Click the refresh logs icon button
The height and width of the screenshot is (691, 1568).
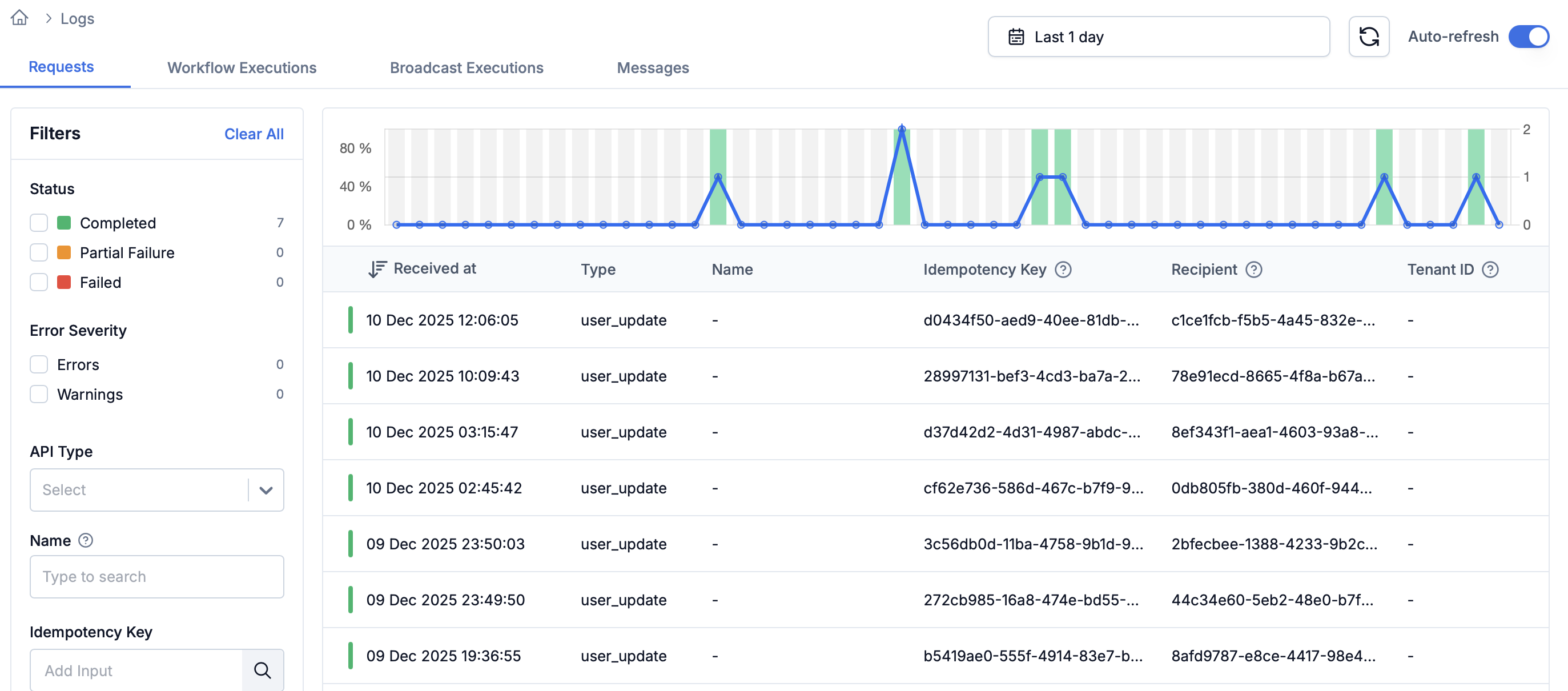(1368, 37)
